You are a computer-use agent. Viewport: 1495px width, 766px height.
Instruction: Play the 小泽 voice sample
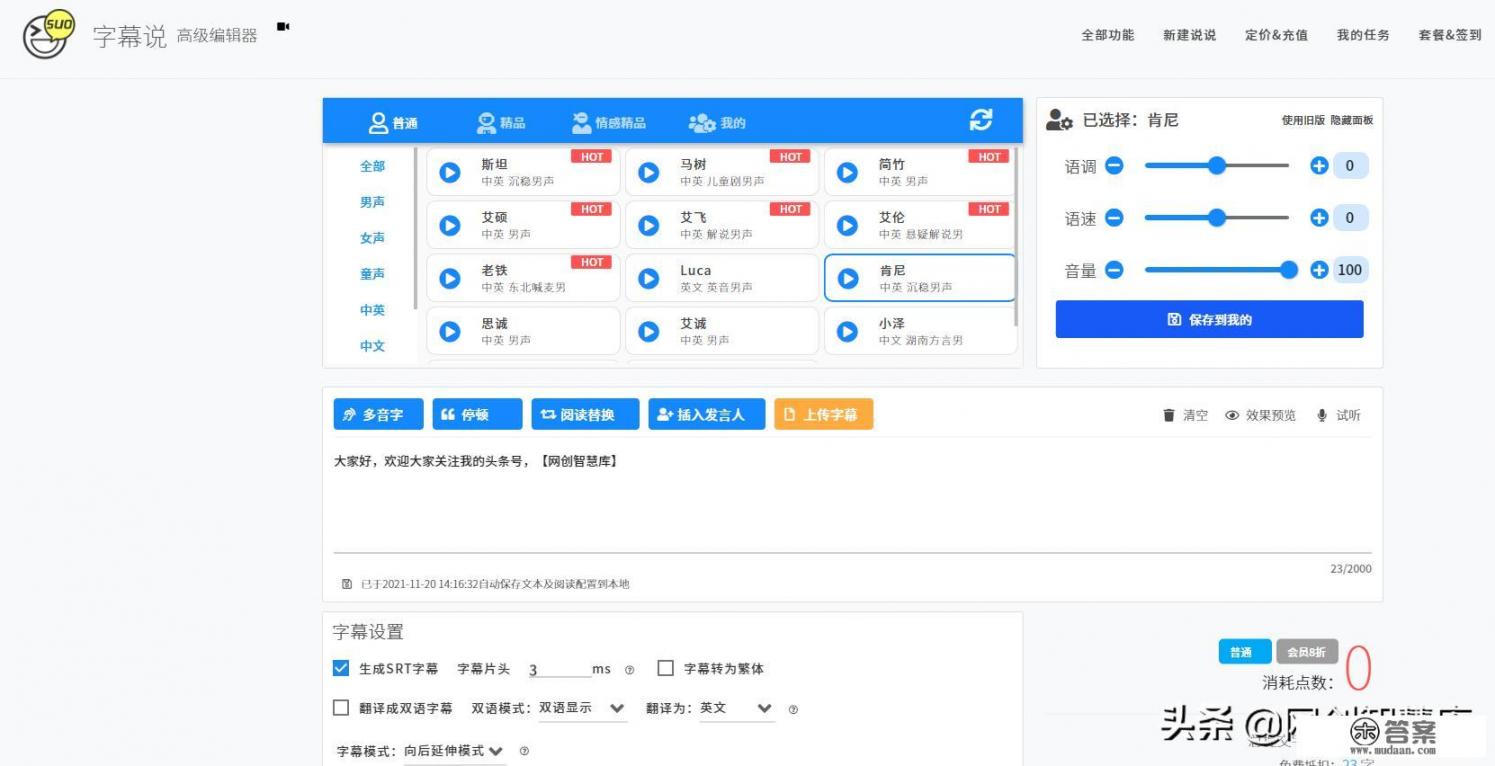pyautogui.click(x=848, y=332)
